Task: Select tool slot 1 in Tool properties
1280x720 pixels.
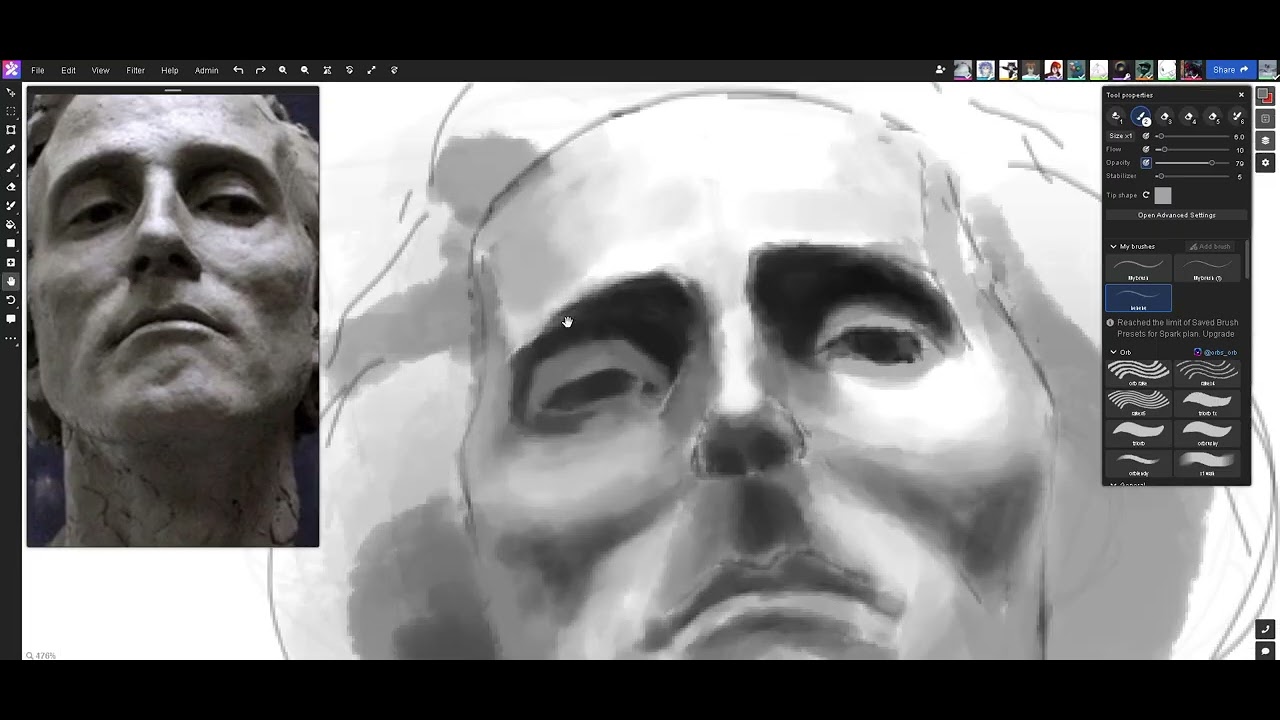Action: [1117, 118]
